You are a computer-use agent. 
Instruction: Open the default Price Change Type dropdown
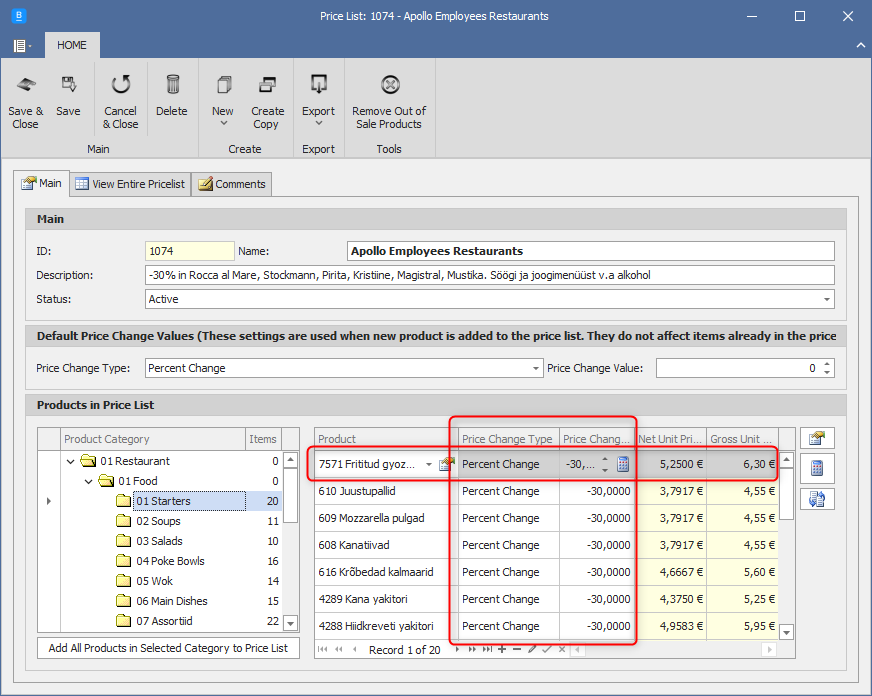(535, 368)
